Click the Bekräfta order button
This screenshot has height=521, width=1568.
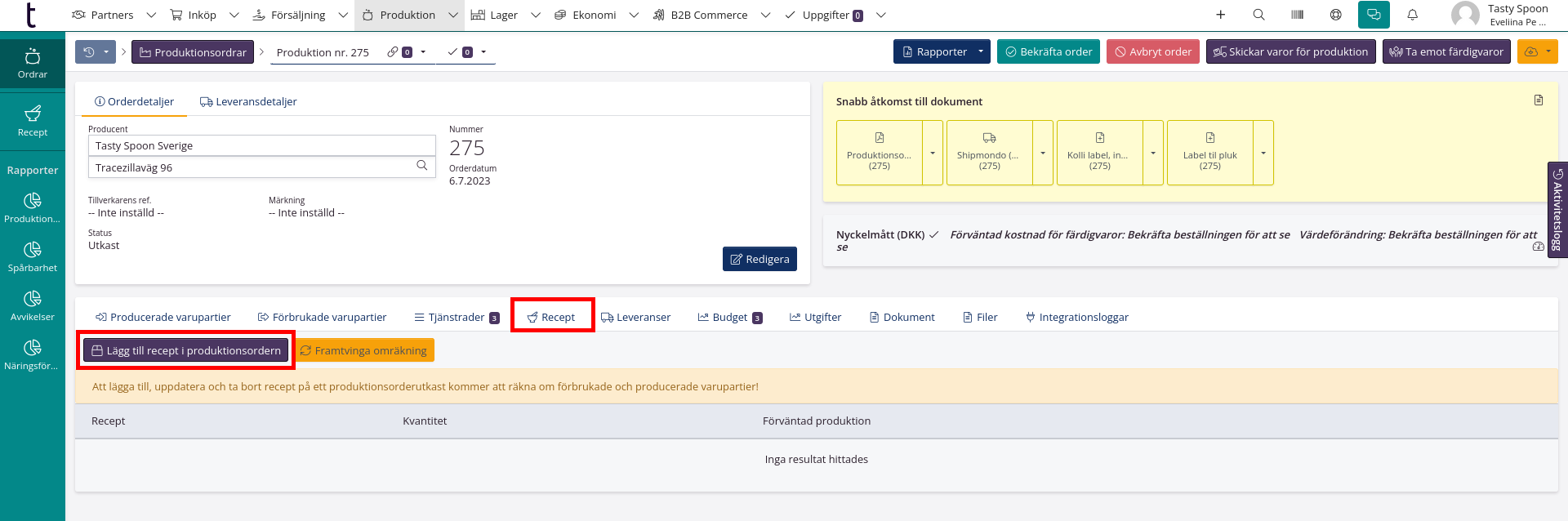point(1048,51)
